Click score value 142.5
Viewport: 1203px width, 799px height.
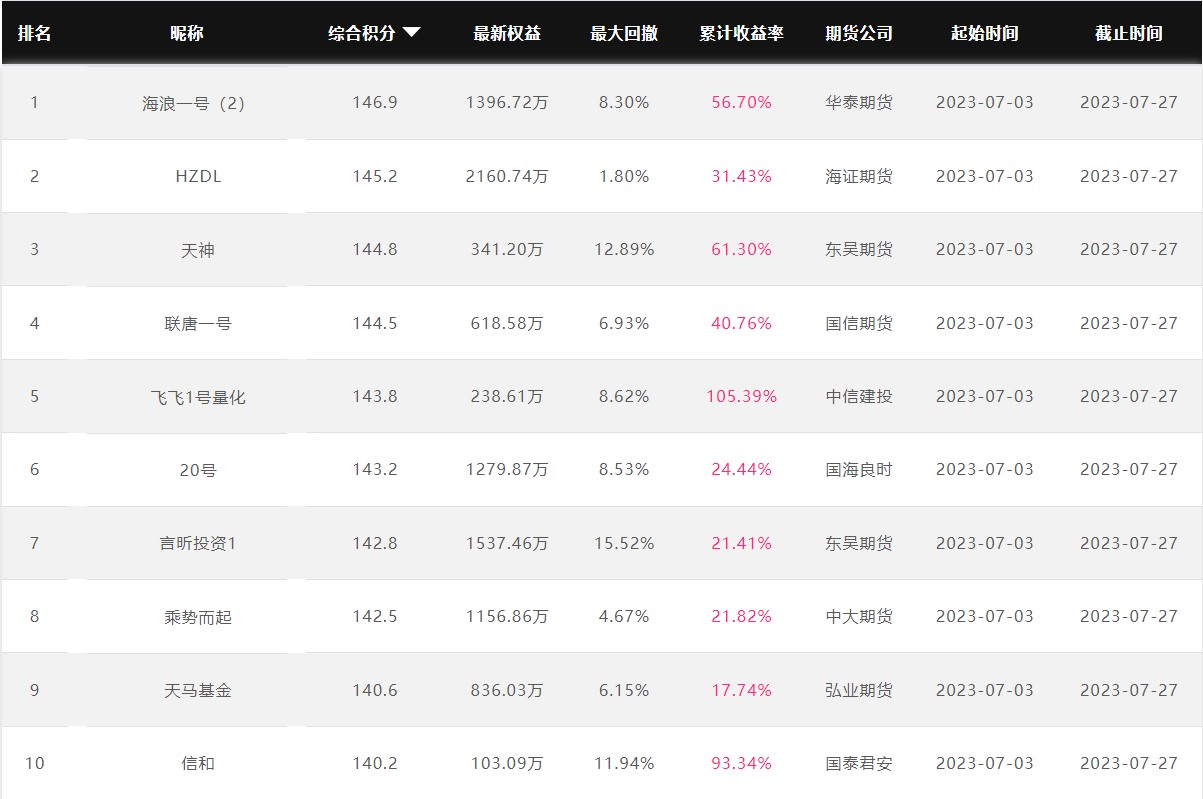375,616
